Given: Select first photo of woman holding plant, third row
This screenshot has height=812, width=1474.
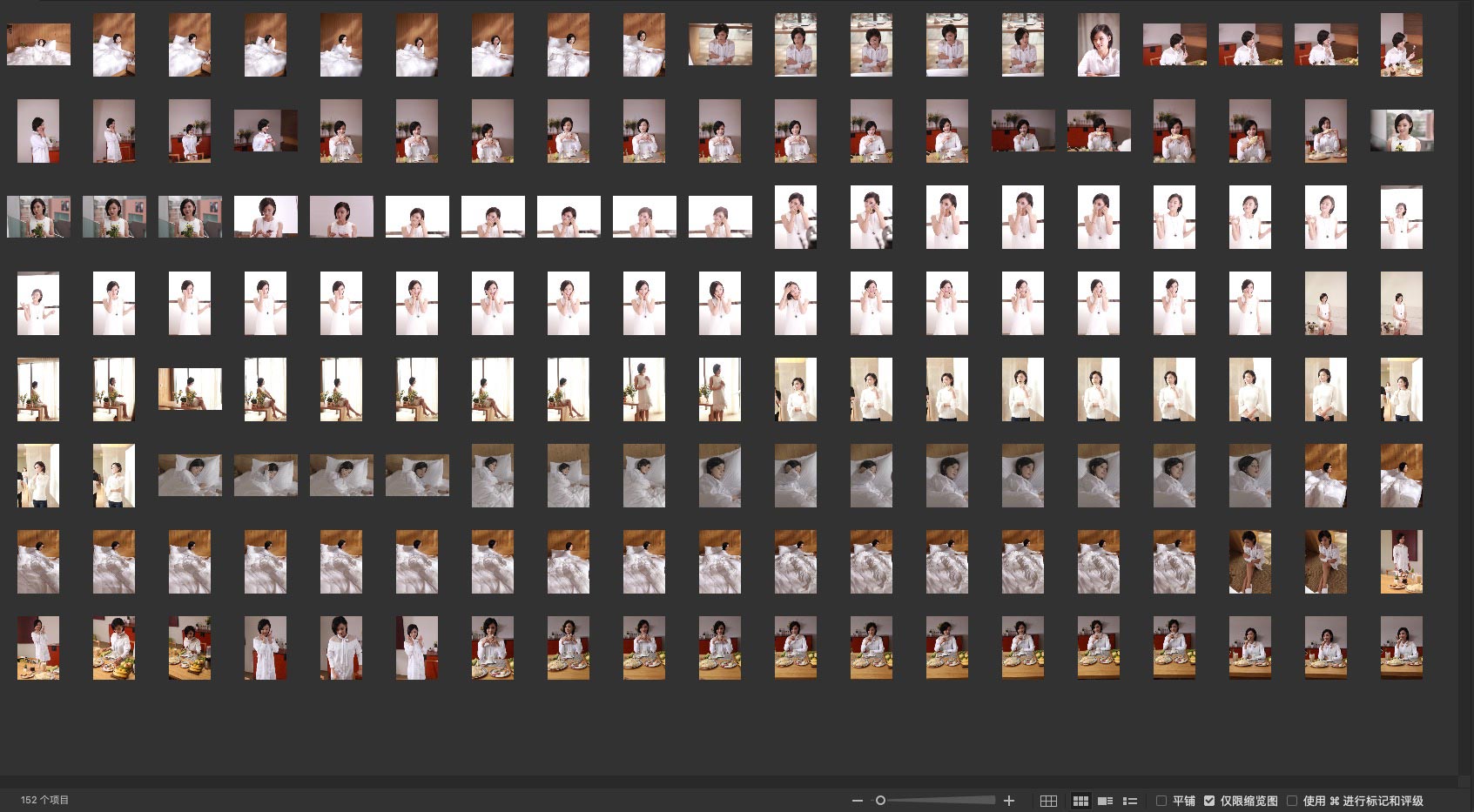Looking at the screenshot, I should point(38,217).
